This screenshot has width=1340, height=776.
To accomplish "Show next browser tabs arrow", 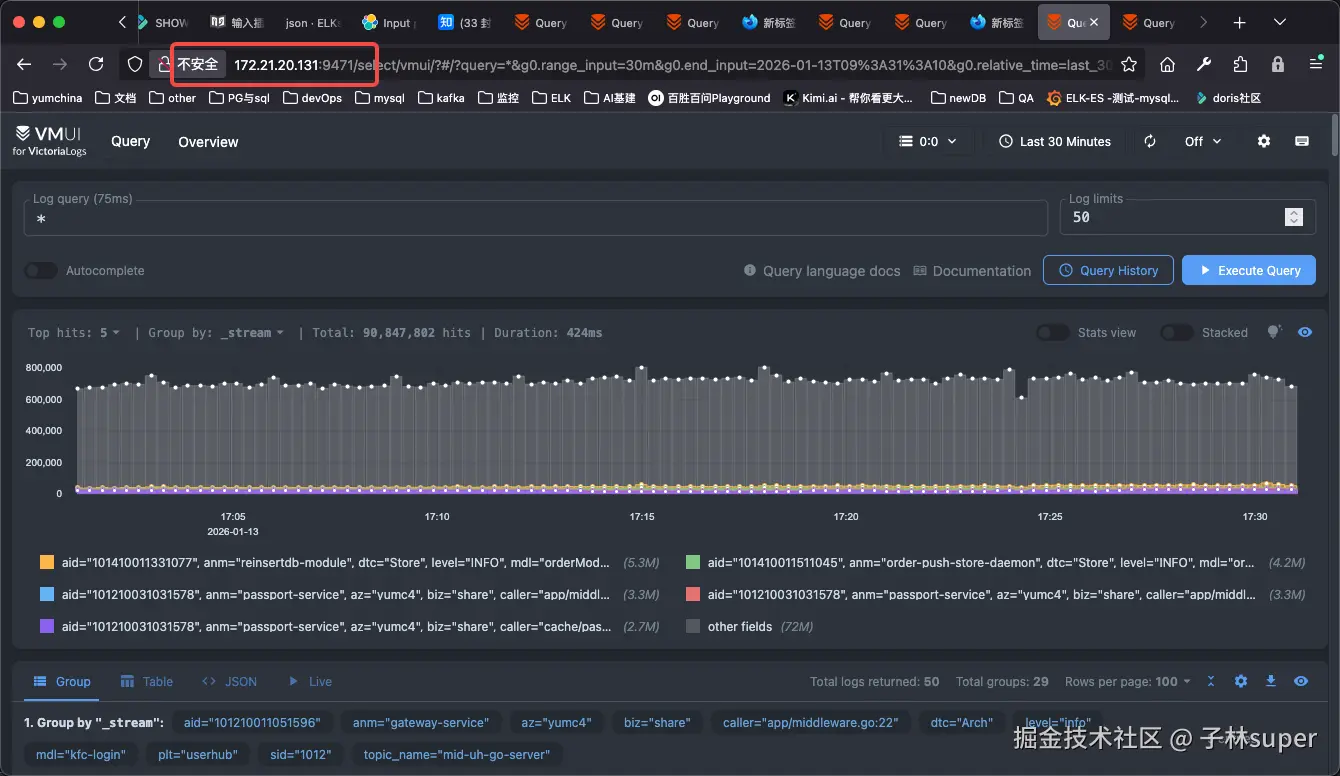I will click(1203, 22).
